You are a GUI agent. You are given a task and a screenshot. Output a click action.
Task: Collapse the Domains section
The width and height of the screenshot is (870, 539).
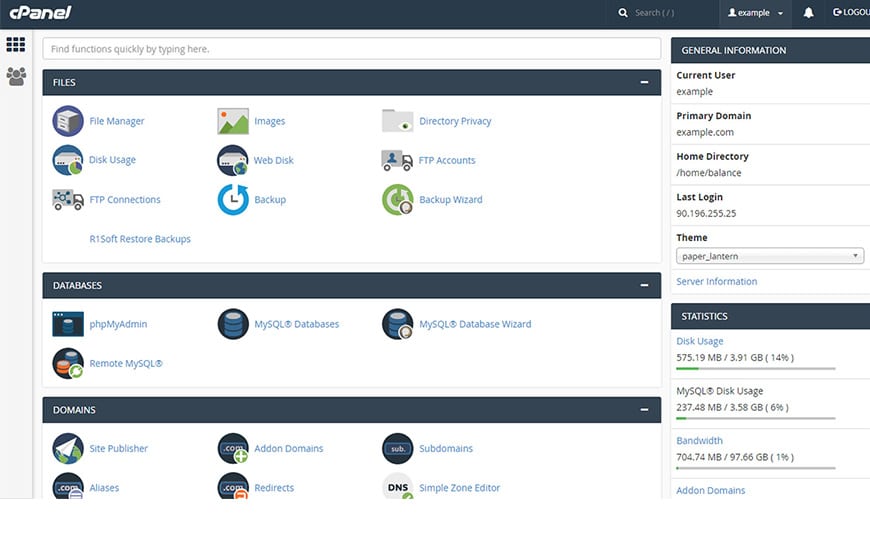pyautogui.click(x=644, y=410)
